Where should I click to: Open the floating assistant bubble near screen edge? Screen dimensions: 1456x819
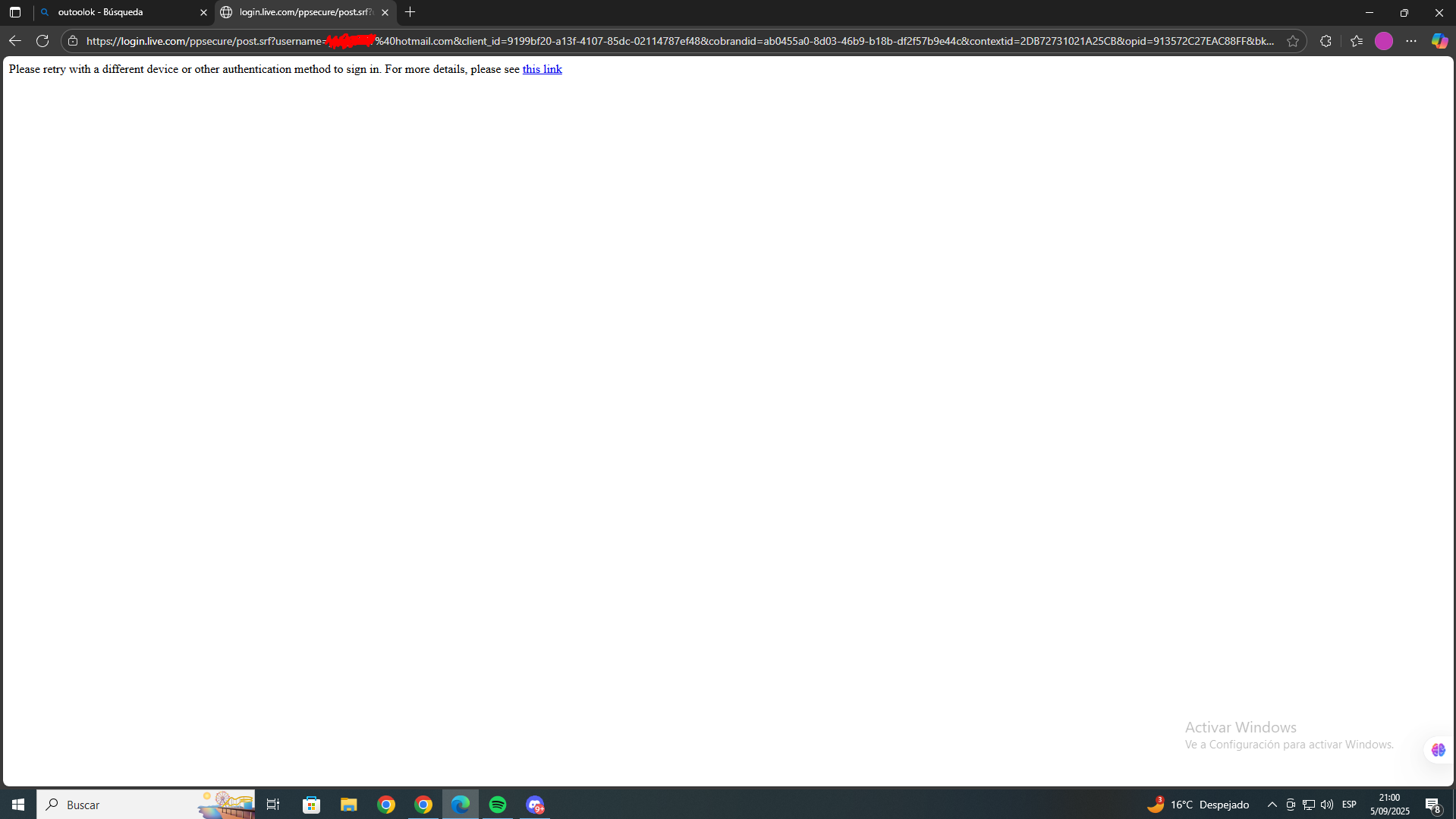click(x=1437, y=749)
